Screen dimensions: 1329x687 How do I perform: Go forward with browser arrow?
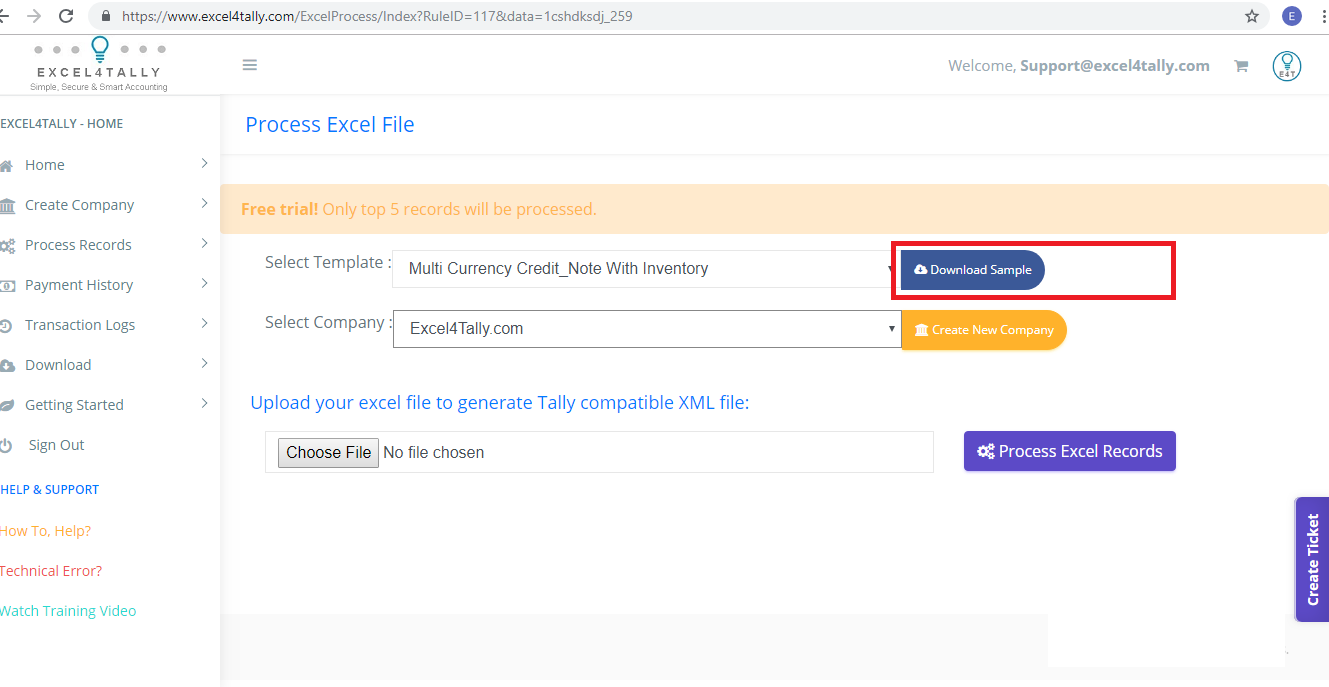[34, 16]
